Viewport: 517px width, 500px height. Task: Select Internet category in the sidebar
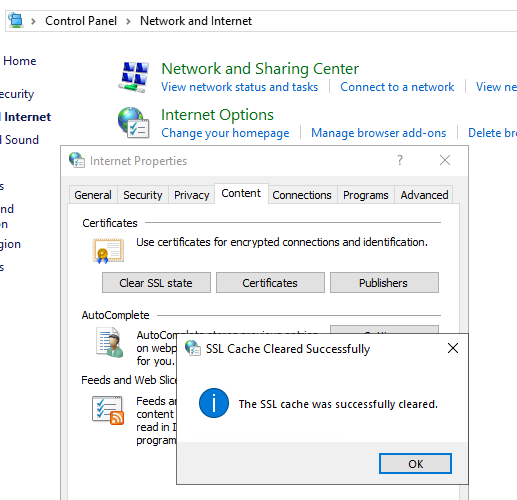(x=27, y=117)
